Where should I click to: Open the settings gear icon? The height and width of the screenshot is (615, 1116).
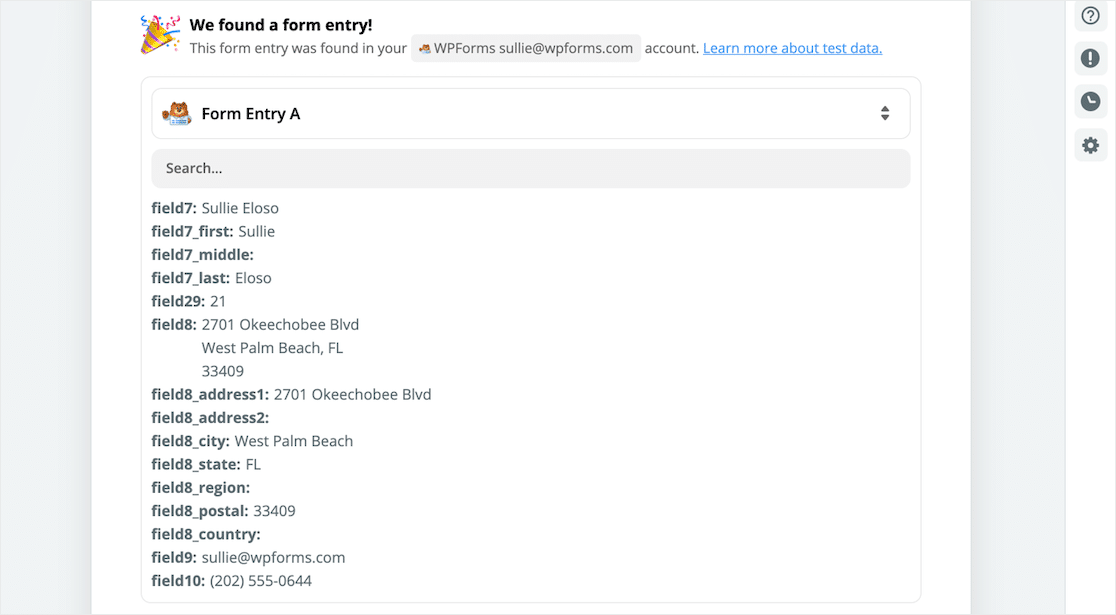(x=1090, y=146)
